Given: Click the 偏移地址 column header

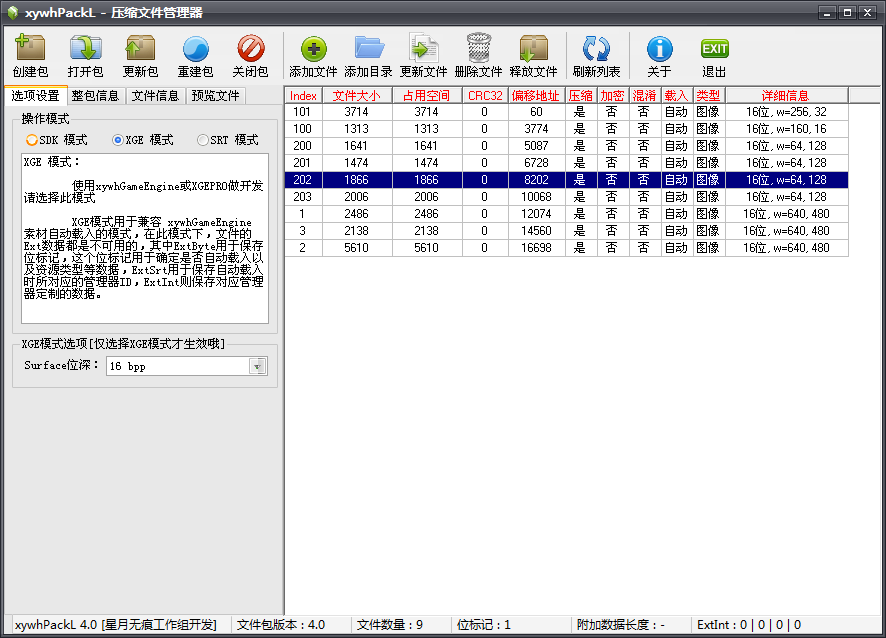Looking at the screenshot, I should 537,96.
